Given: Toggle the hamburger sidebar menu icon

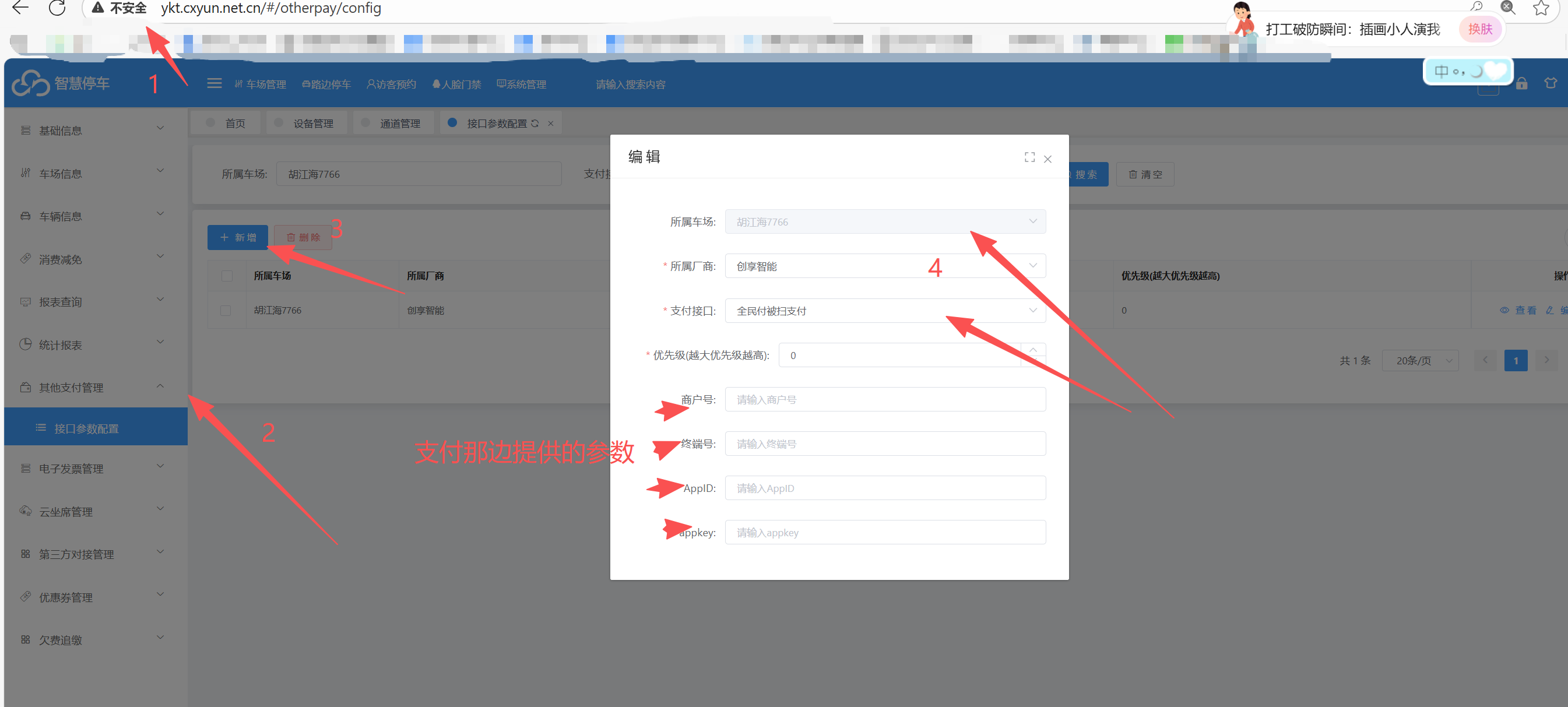Looking at the screenshot, I should (215, 83).
